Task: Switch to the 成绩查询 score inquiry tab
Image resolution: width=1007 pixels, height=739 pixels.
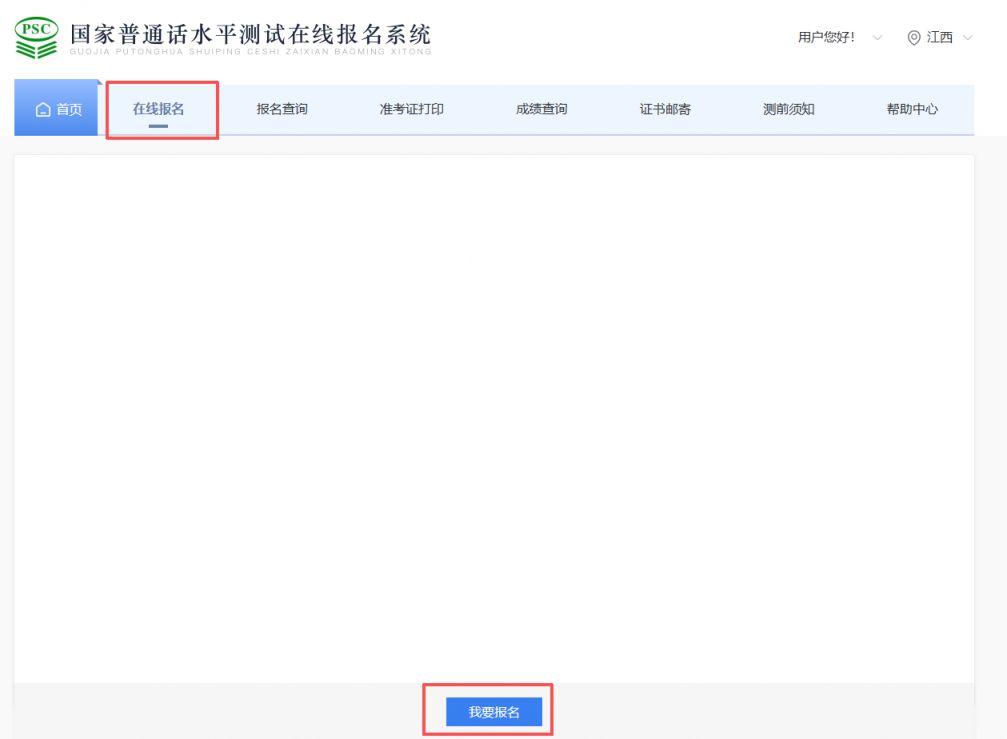Action: pos(541,109)
